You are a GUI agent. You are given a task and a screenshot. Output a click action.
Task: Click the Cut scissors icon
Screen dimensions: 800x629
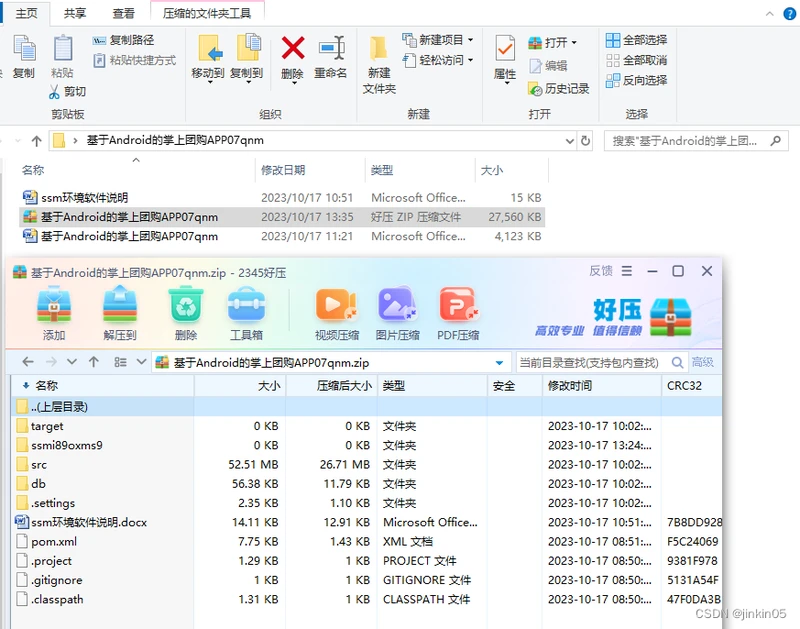tap(54, 92)
